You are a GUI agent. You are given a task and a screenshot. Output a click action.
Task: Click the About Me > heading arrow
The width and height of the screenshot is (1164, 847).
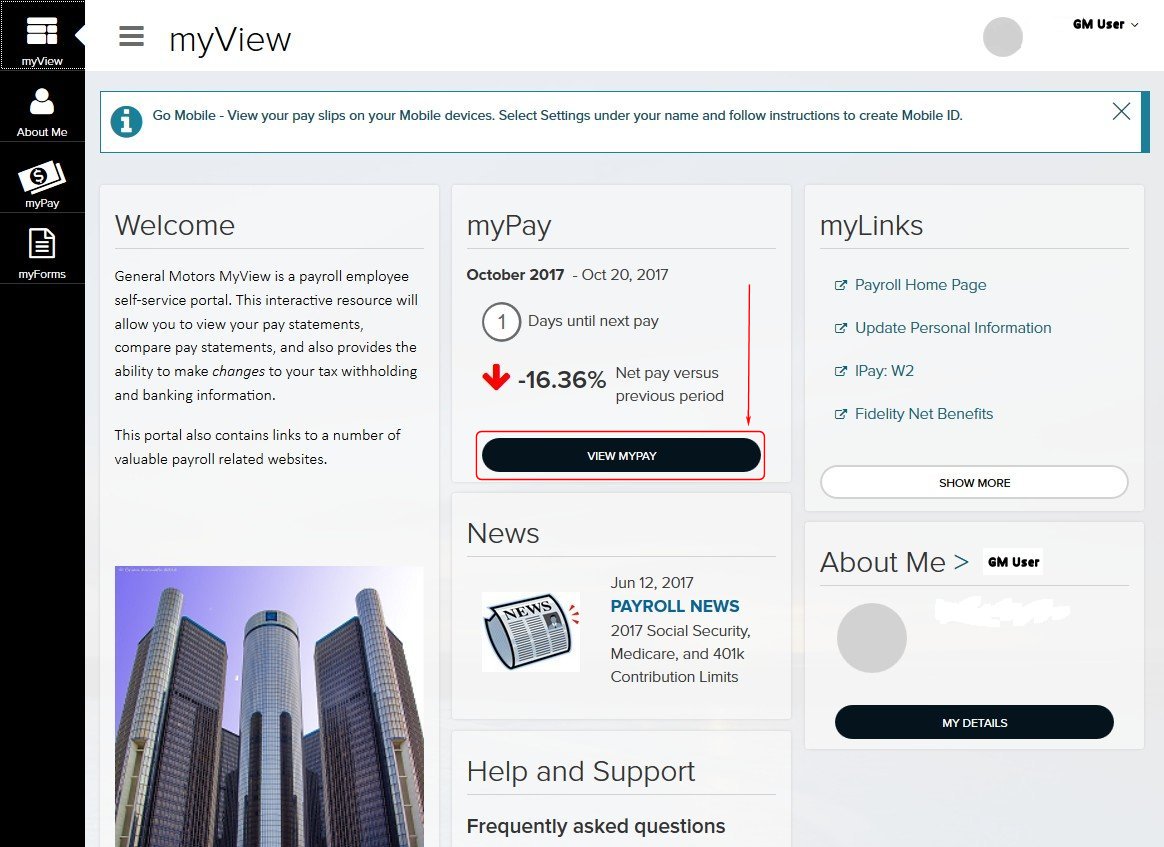click(961, 562)
